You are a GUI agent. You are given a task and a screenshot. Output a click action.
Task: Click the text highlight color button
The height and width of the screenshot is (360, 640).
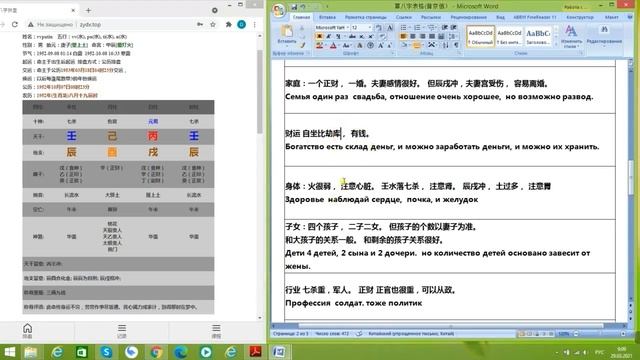click(319, 45)
